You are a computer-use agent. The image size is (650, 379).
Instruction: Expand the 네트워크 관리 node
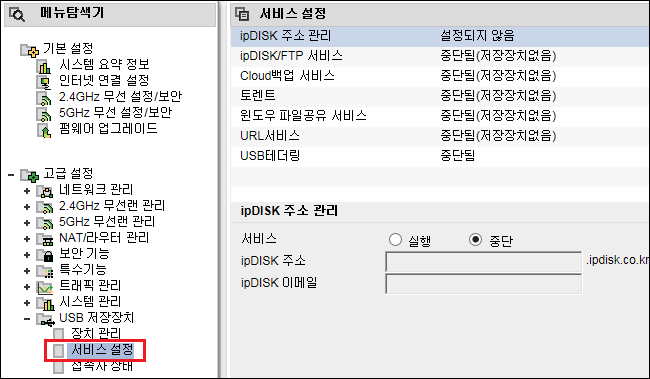point(27,191)
